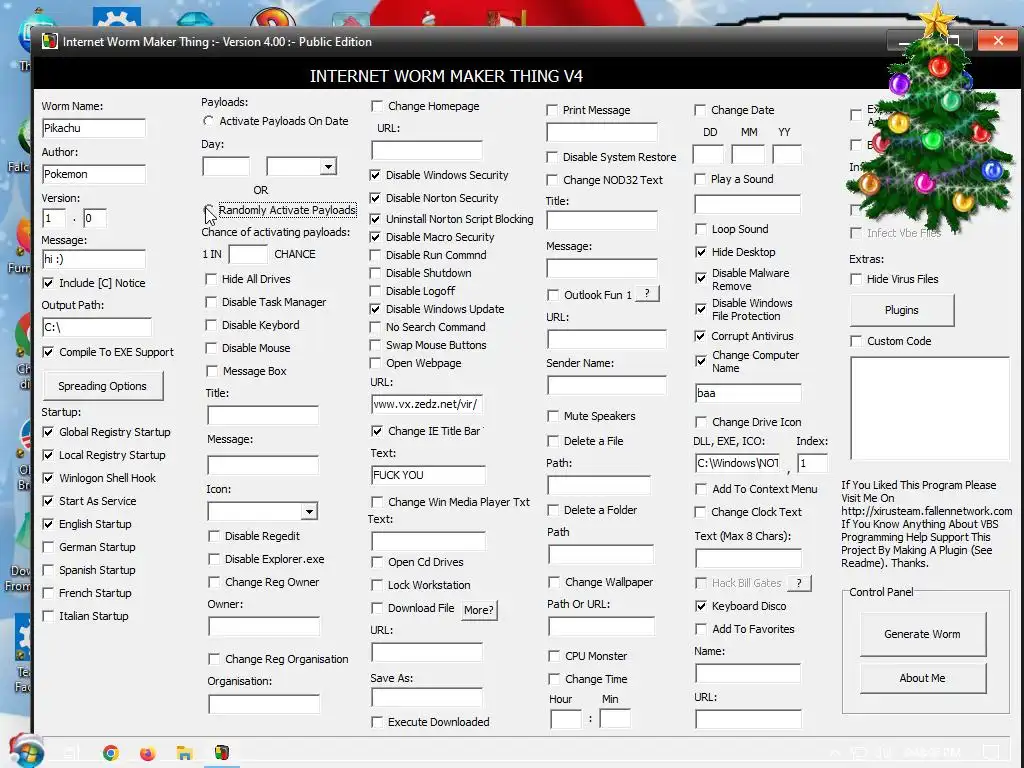Viewport: 1024px width, 768px height.
Task: Click the Spreading Options button
Action: click(103, 386)
